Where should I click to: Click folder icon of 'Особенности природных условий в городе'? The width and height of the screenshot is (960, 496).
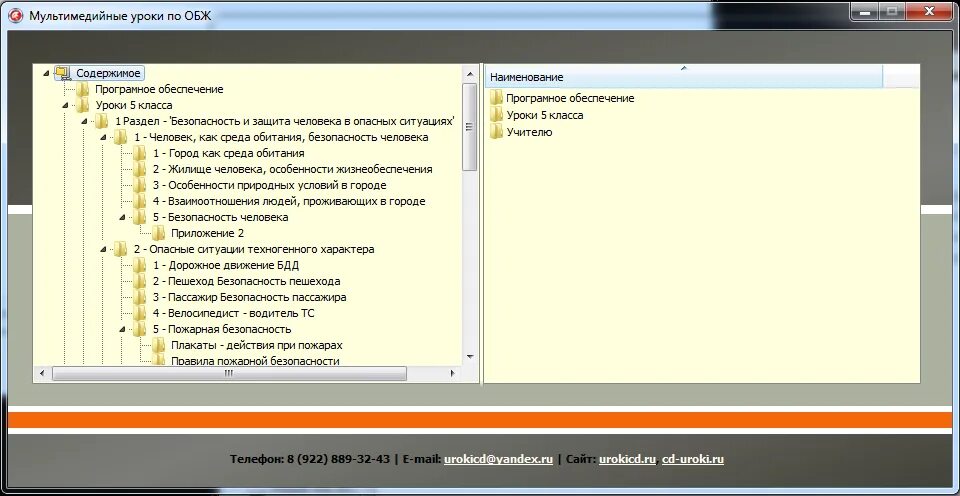(x=140, y=185)
